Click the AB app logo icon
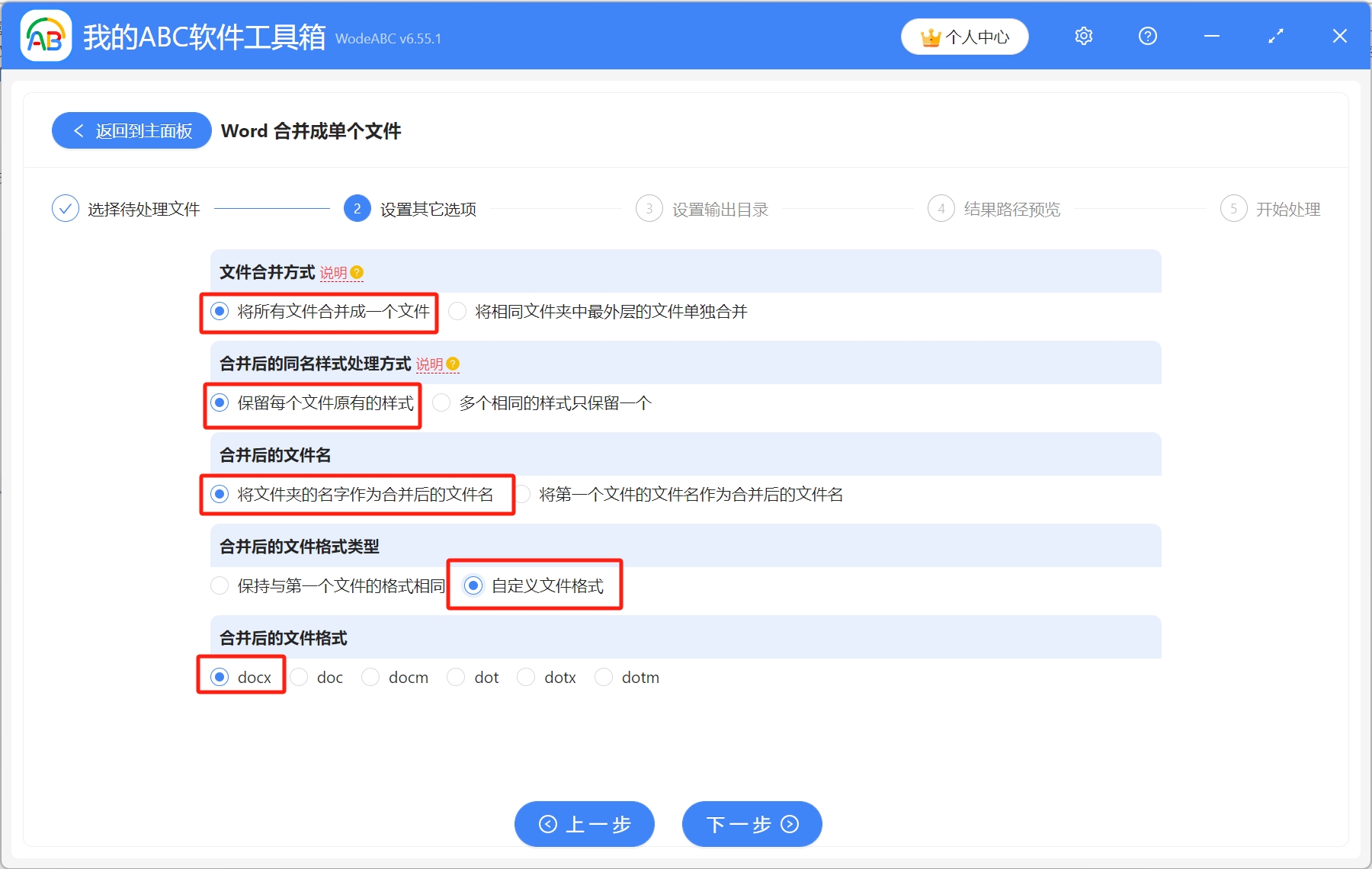Image resolution: width=1372 pixels, height=869 pixels. (46, 36)
